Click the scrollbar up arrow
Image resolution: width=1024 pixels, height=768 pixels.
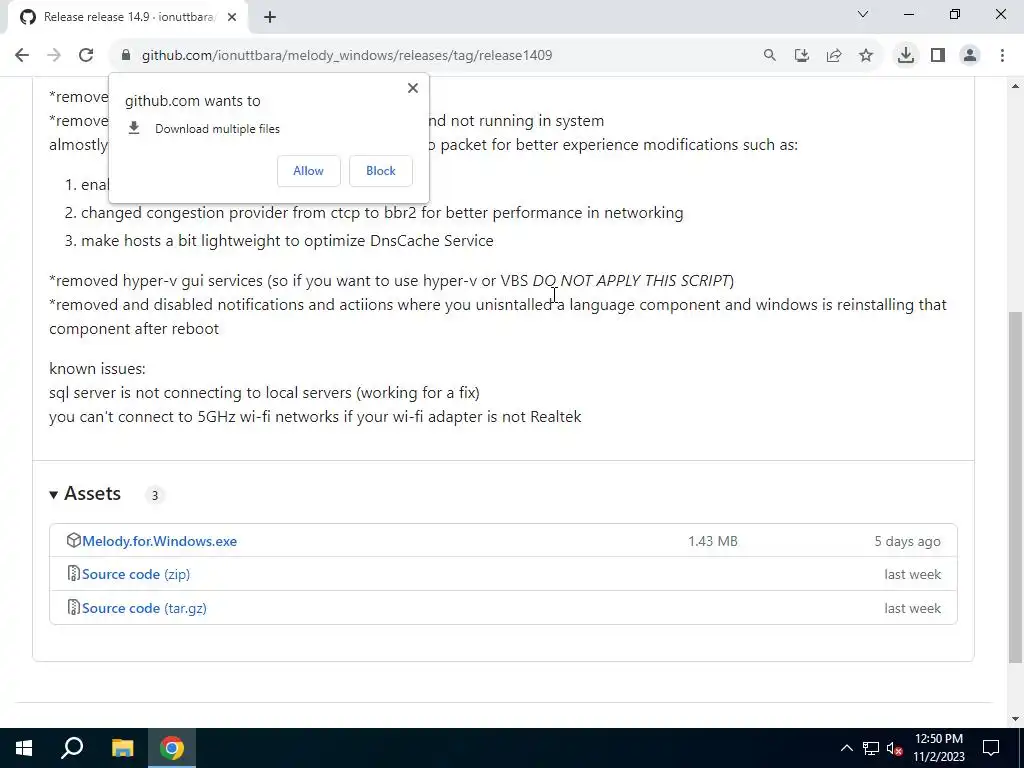tap(1015, 86)
